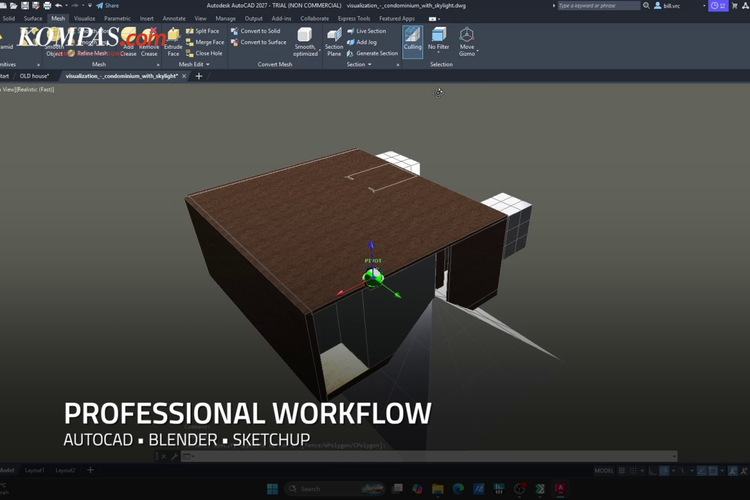Image resolution: width=750 pixels, height=500 pixels.
Task: Click the Extrude Face tool
Action: [x=173, y=43]
